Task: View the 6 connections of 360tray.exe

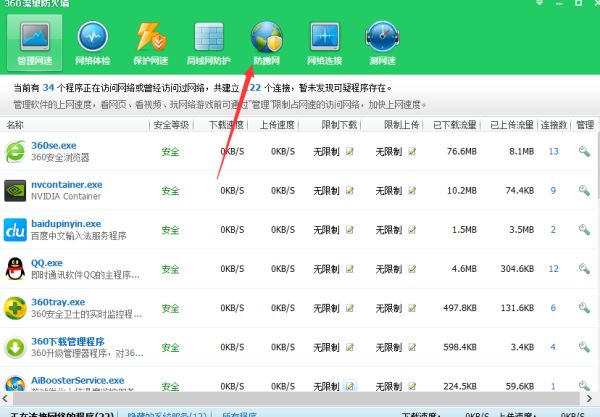Action: point(553,308)
